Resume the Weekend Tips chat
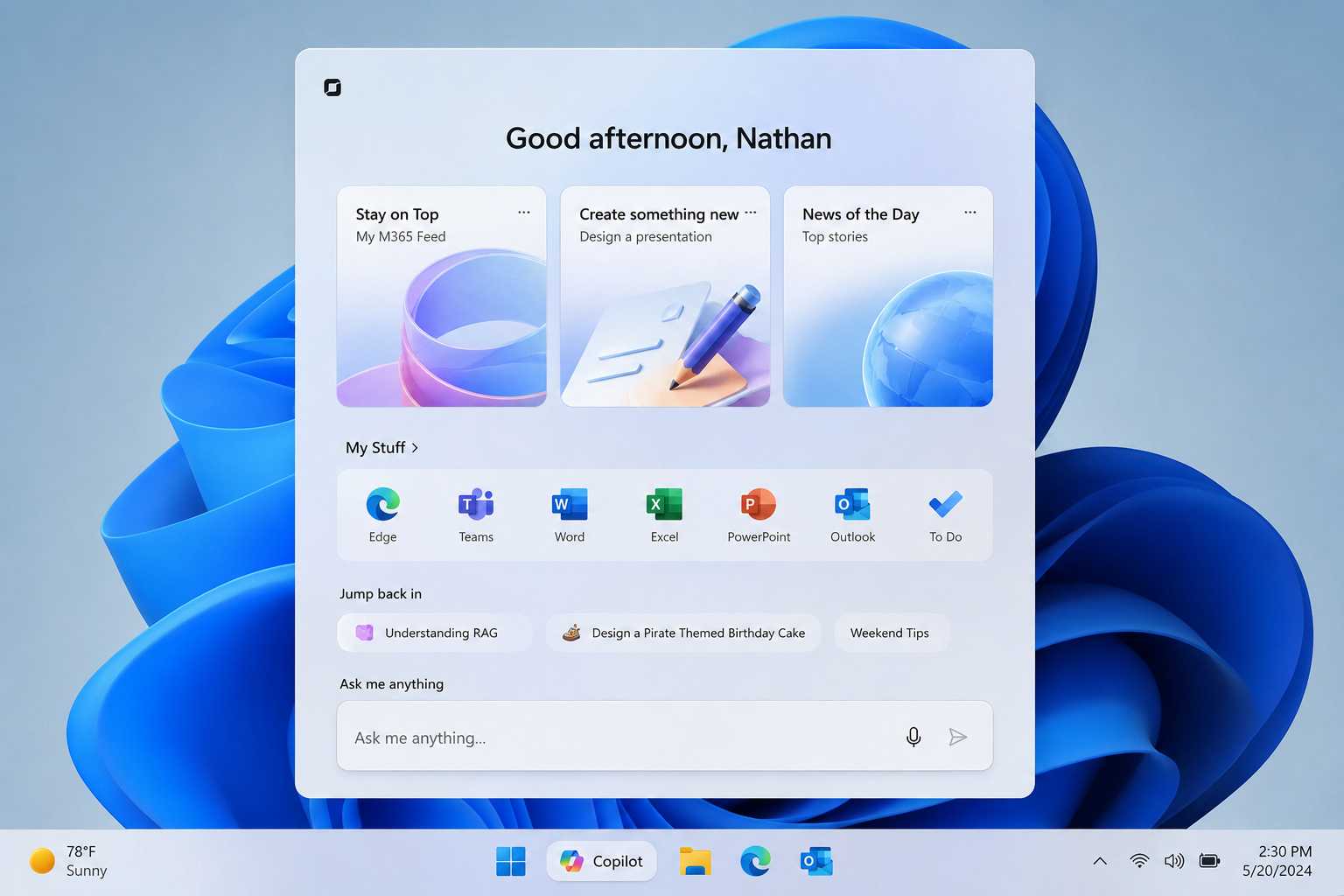Screen dimensions: 1344x896 coord(890,633)
